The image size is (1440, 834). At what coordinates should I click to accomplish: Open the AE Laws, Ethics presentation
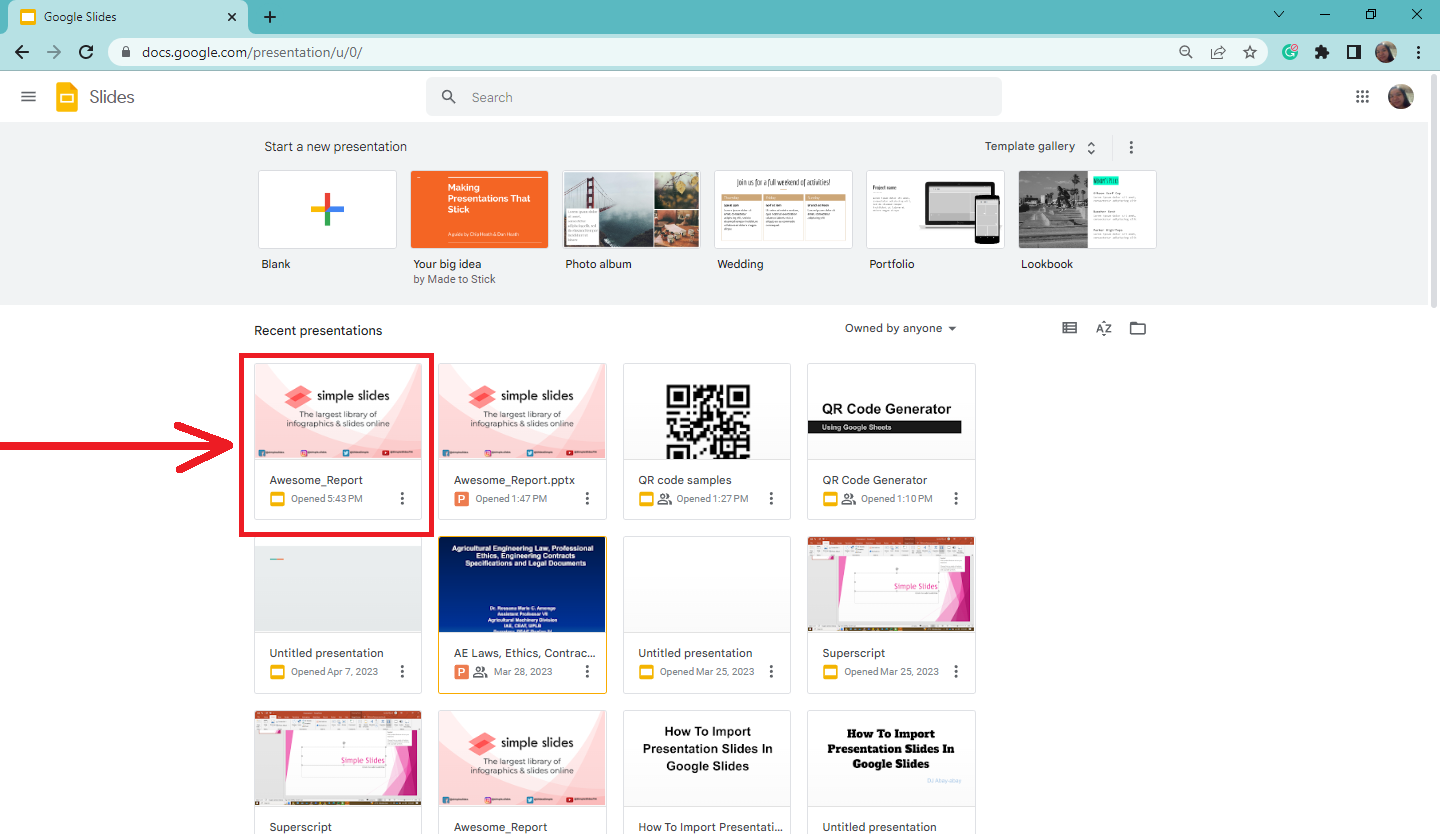(x=522, y=614)
